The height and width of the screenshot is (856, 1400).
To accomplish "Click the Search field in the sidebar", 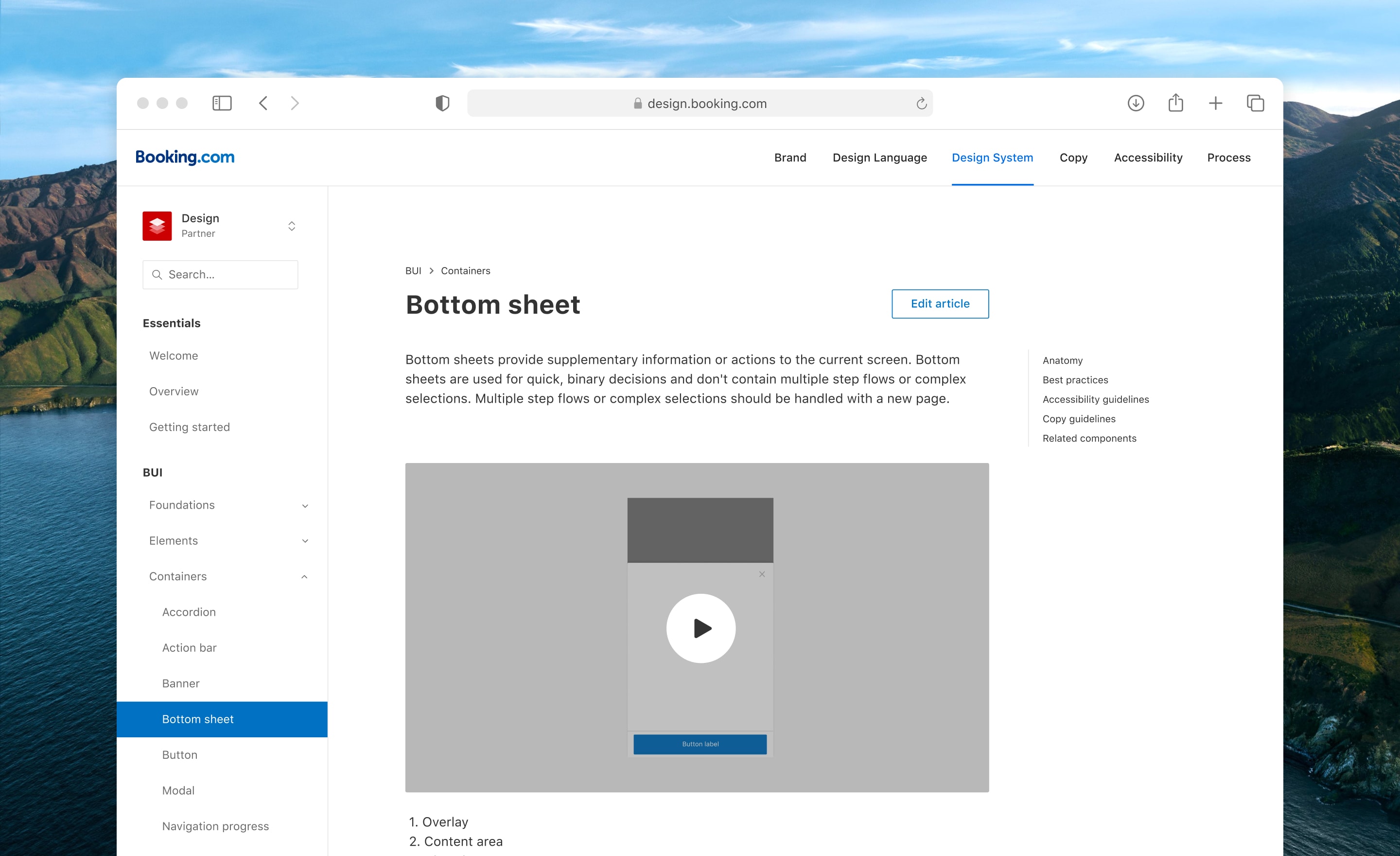I will [x=221, y=274].
